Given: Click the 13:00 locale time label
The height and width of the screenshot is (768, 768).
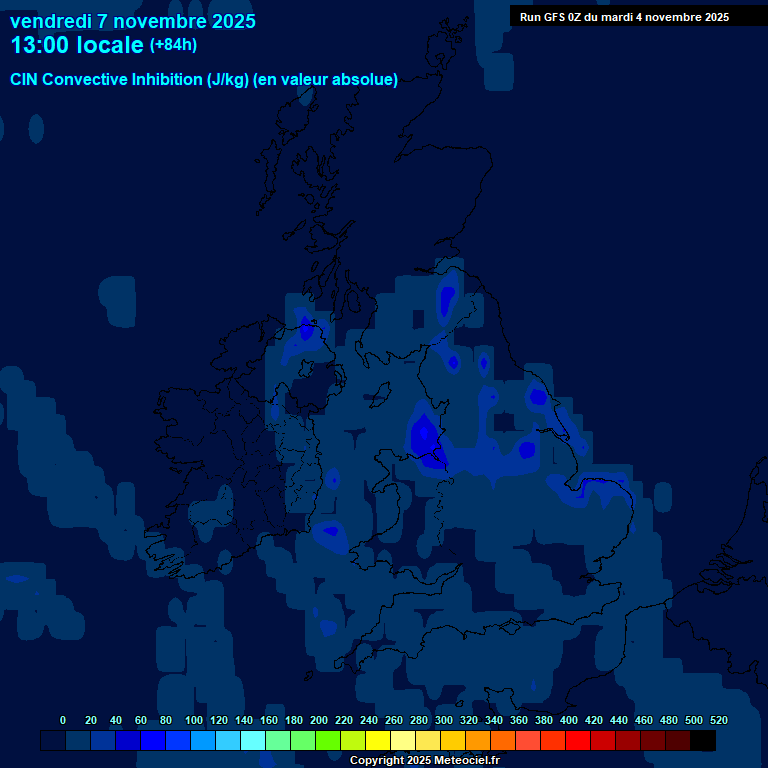Looking at the screenshot, I should tap(77, 45).
